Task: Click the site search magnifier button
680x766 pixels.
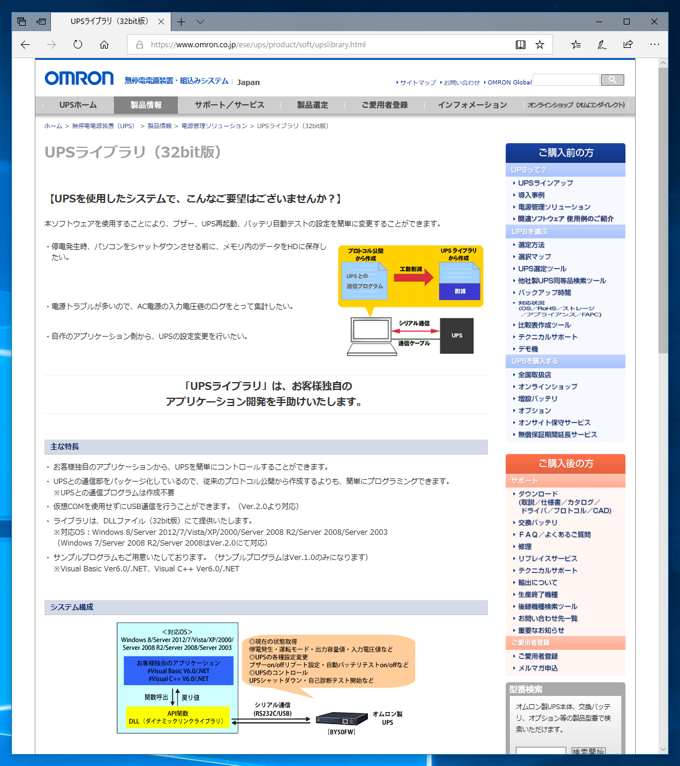Action: click(612, 80)
